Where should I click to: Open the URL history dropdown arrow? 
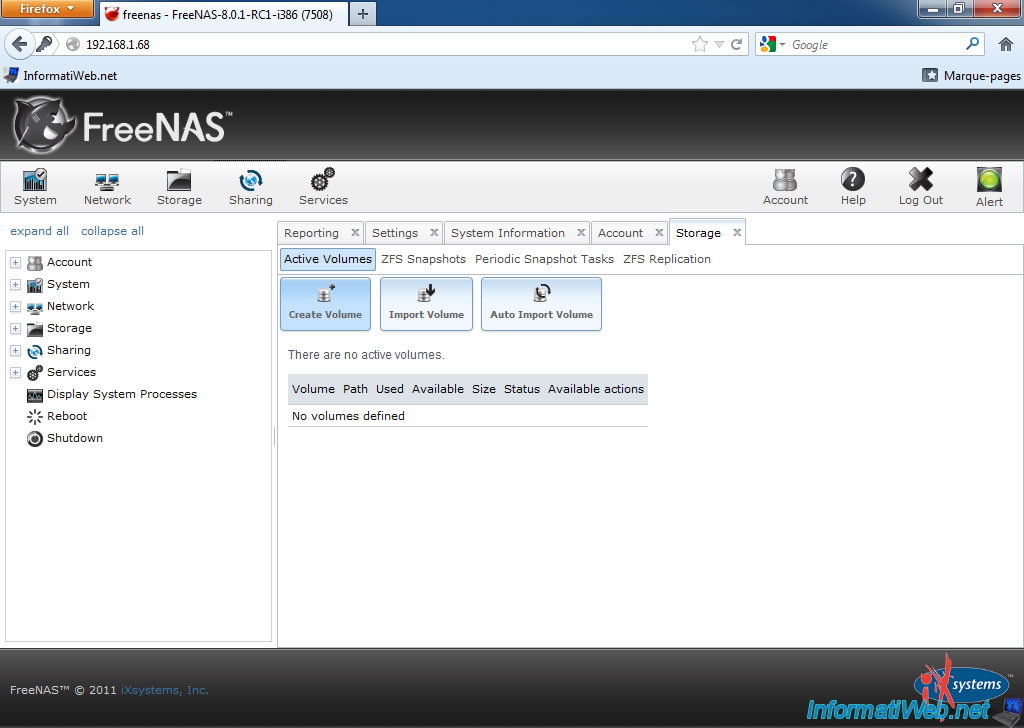click(x=719, y=44)
